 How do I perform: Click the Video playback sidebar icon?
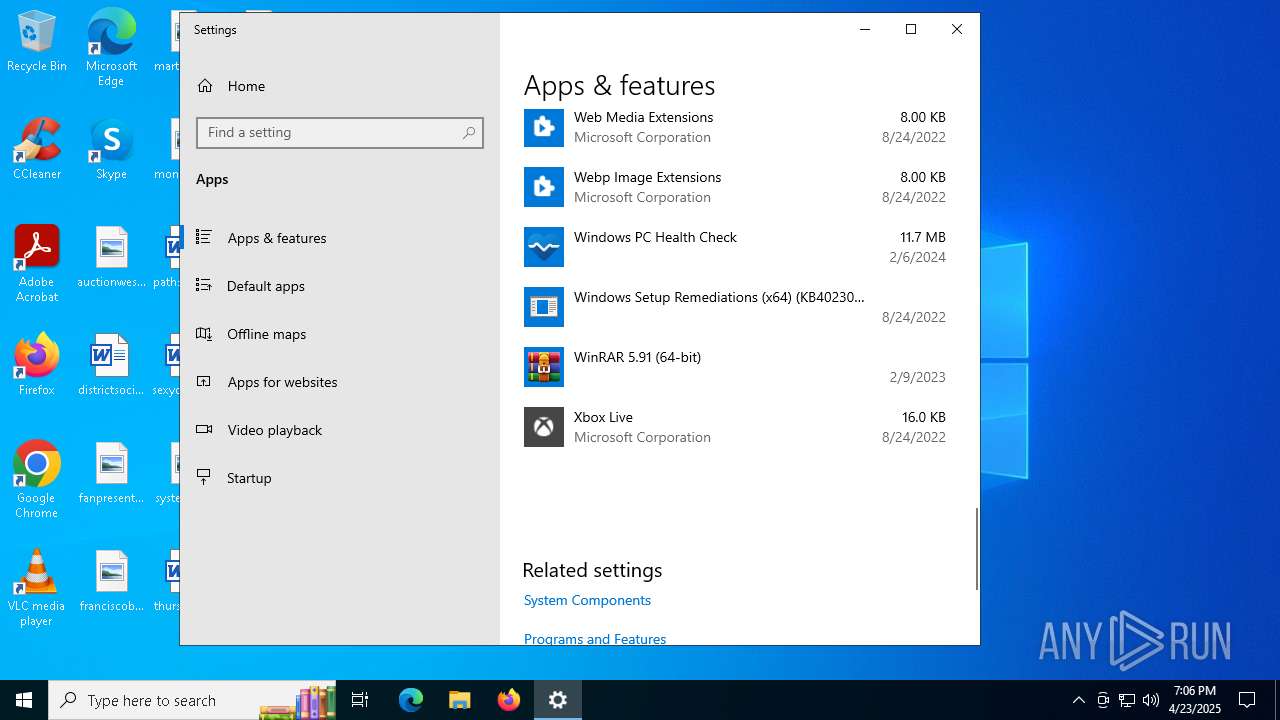pos(204,429)
